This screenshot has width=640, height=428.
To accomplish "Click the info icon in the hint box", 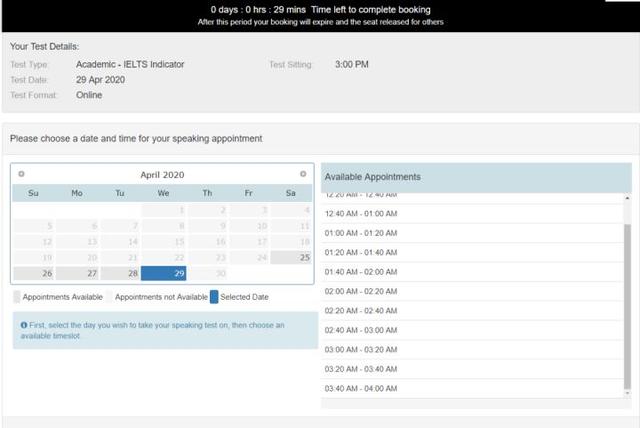I will click(24, 325).
